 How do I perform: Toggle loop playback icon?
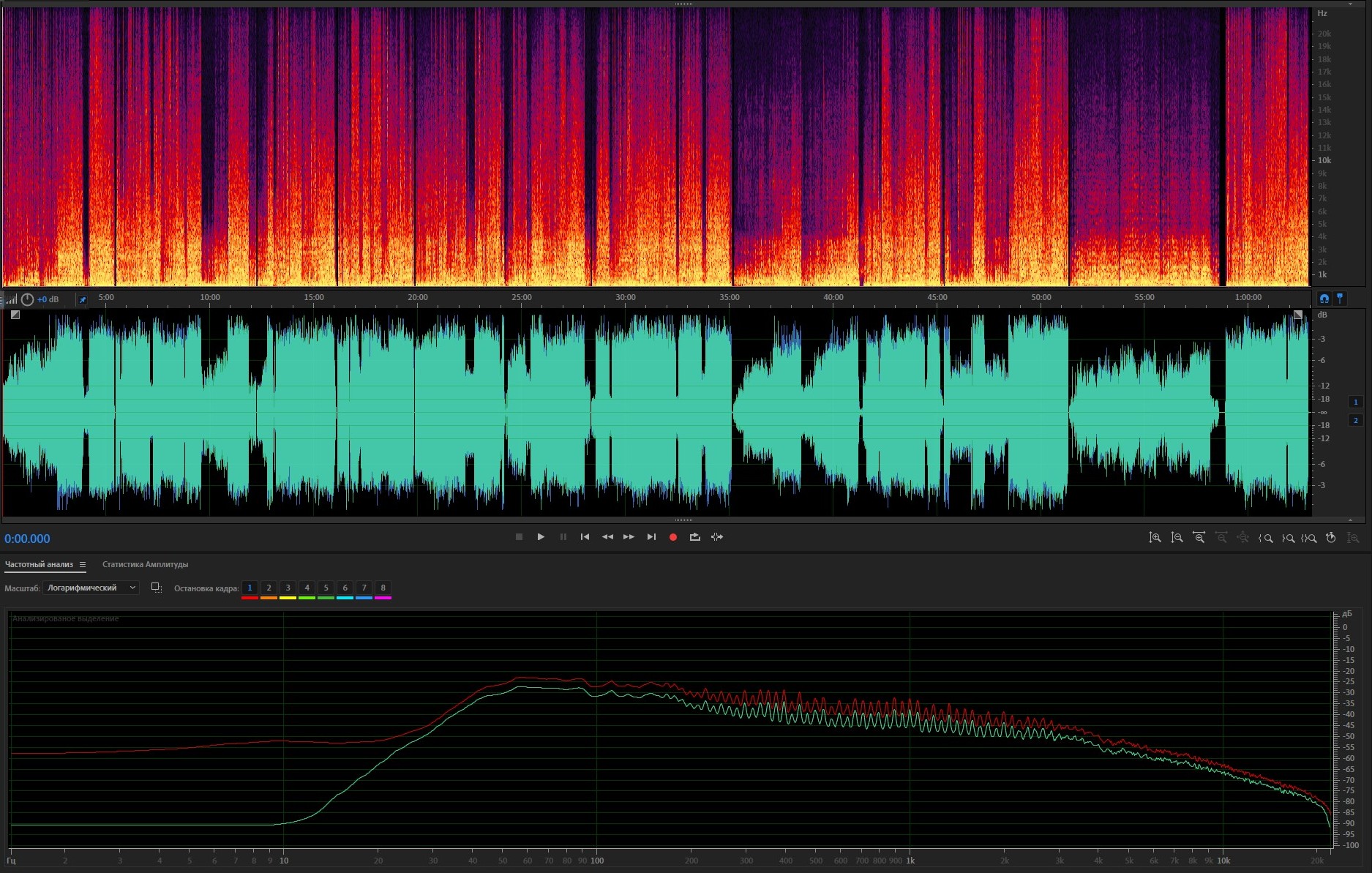695,537
